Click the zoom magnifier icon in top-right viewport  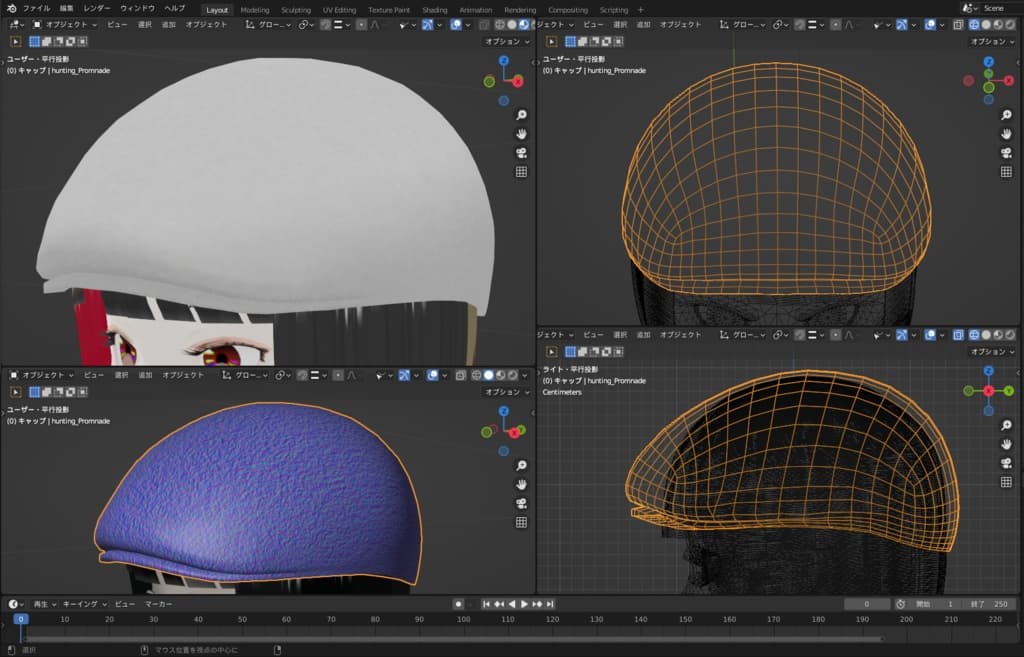point(1006,114)
